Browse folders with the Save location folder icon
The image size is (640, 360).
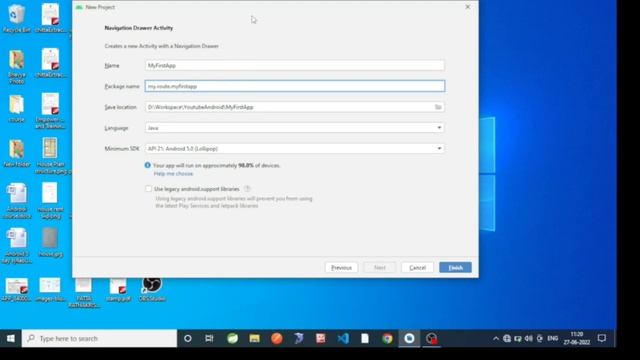pos(438,107)
